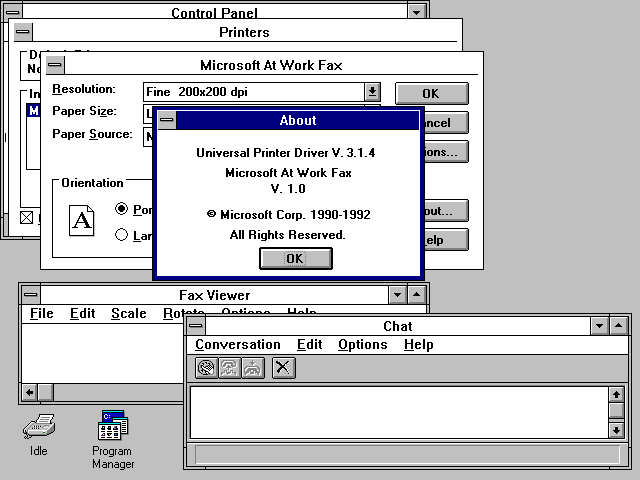Viewport: 640px width, 480px height.
Task: Open the Scale menu in Fax Viewer
Action: click(129, 313)
